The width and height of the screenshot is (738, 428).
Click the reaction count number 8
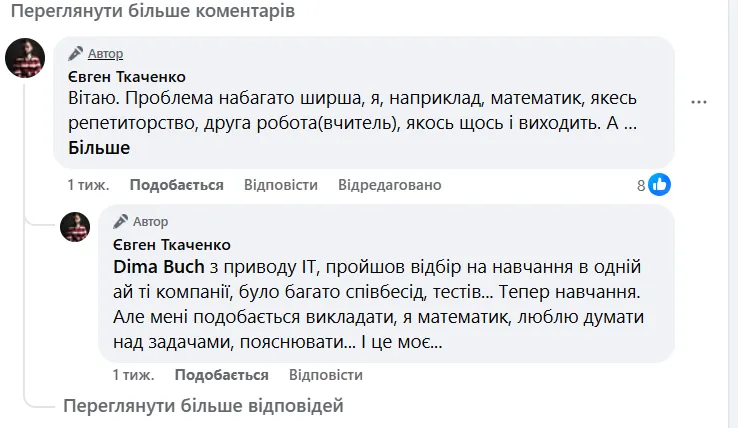(x=641, y=185)
